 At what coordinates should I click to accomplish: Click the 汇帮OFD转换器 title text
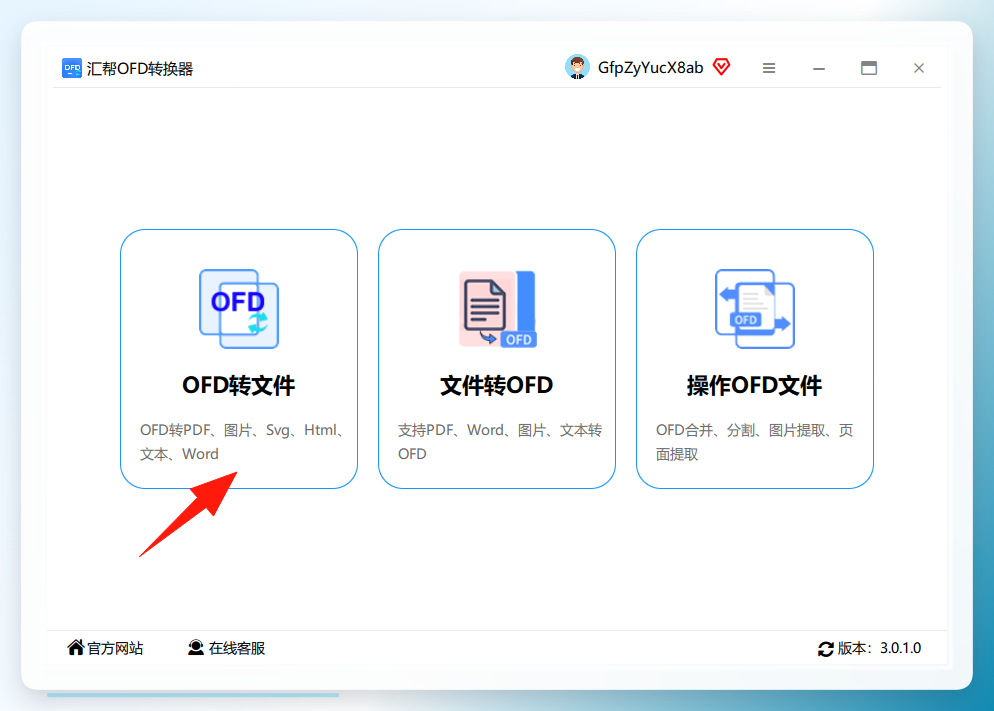pos(139,68)
